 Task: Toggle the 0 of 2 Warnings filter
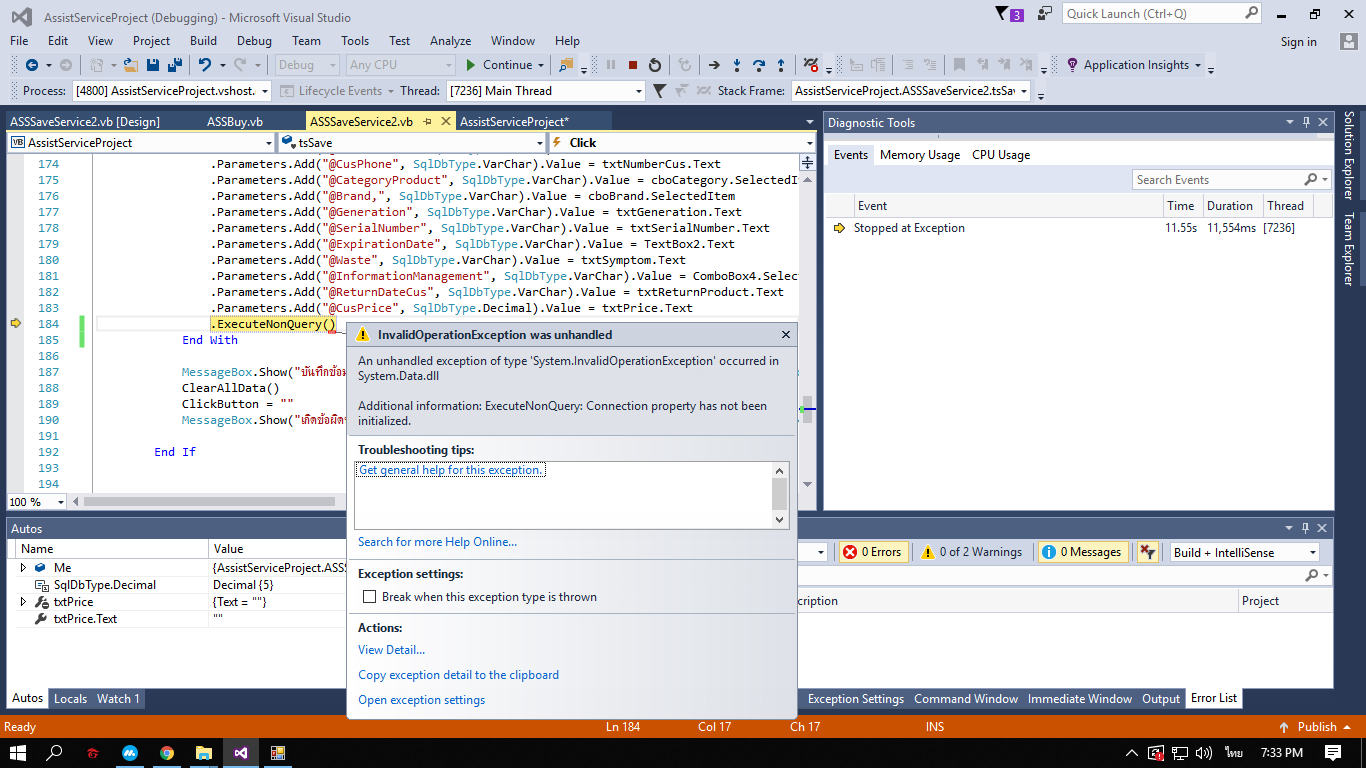pyautogui.click(x=972, y=552)
